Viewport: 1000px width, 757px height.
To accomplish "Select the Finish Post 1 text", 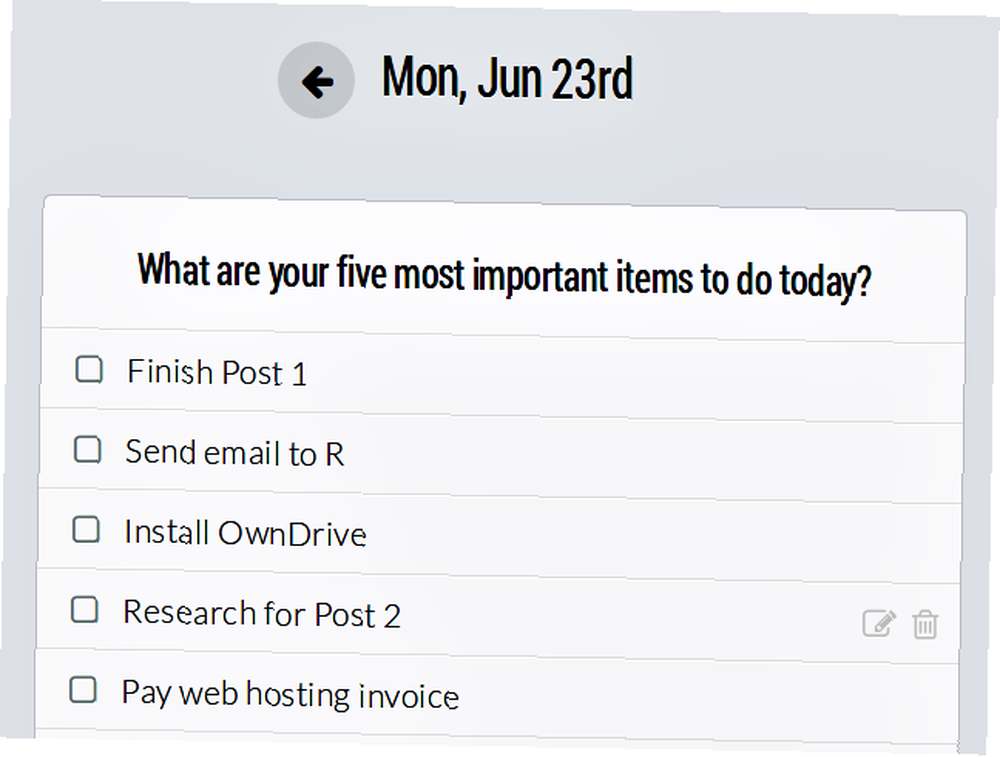I will pos(217,372).
